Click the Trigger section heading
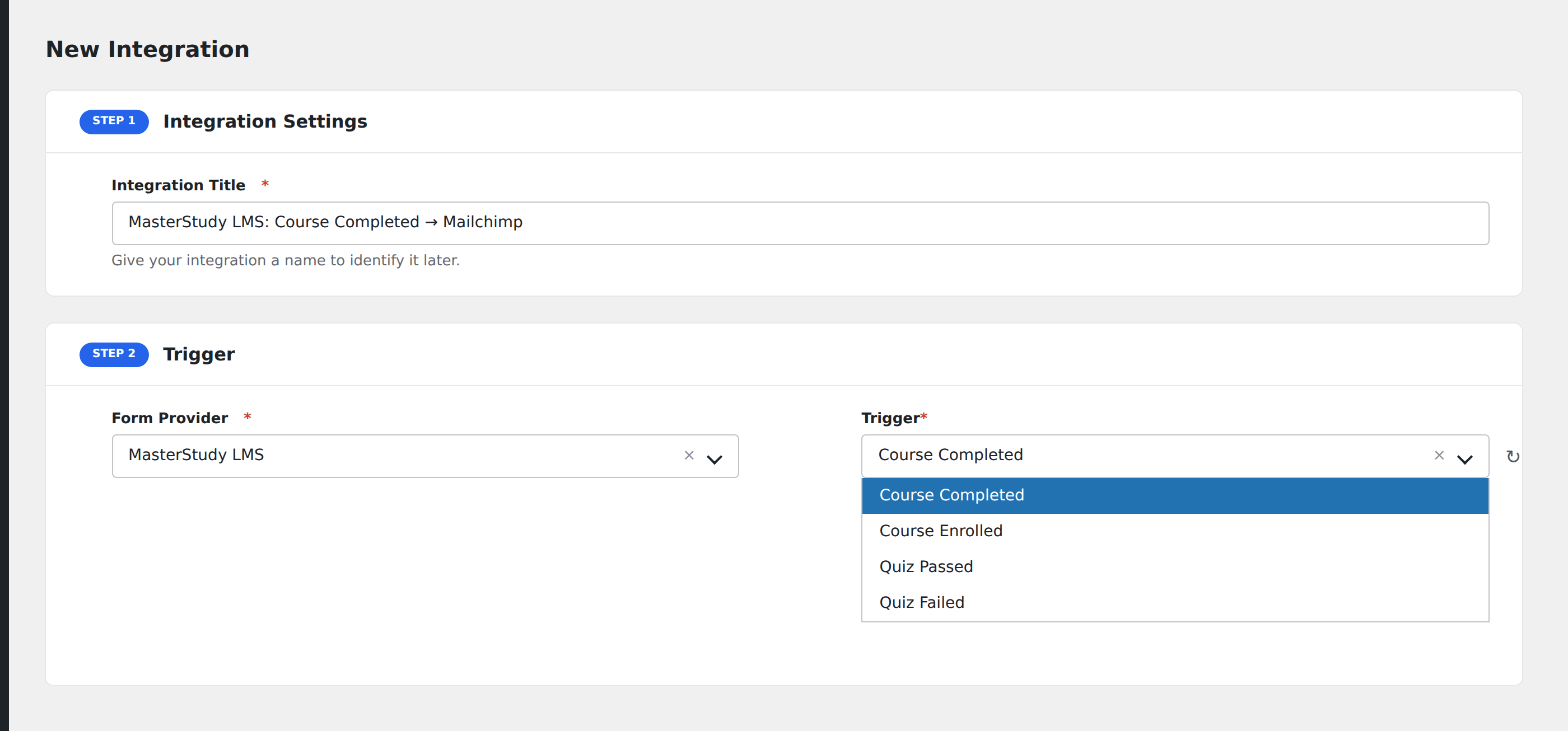The width and height of the screenshot is (1568, 731). coord(198,354)
